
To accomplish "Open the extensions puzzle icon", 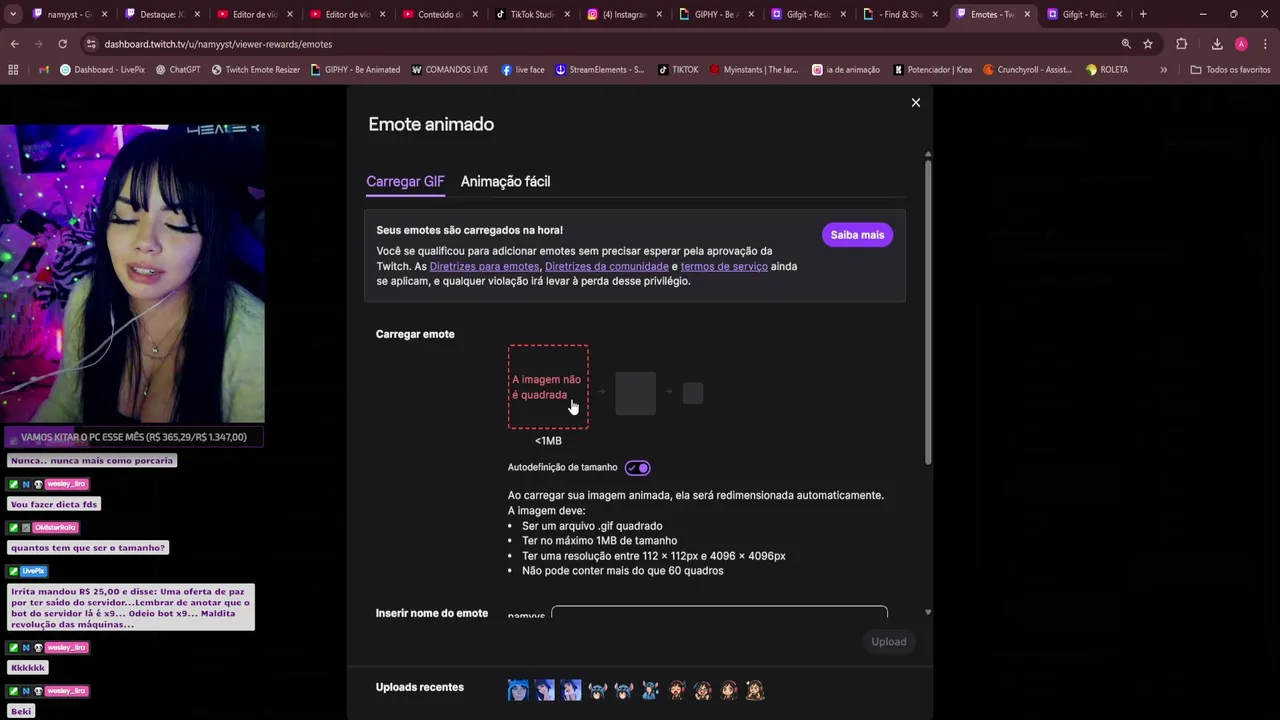I will coord(1181,44).
